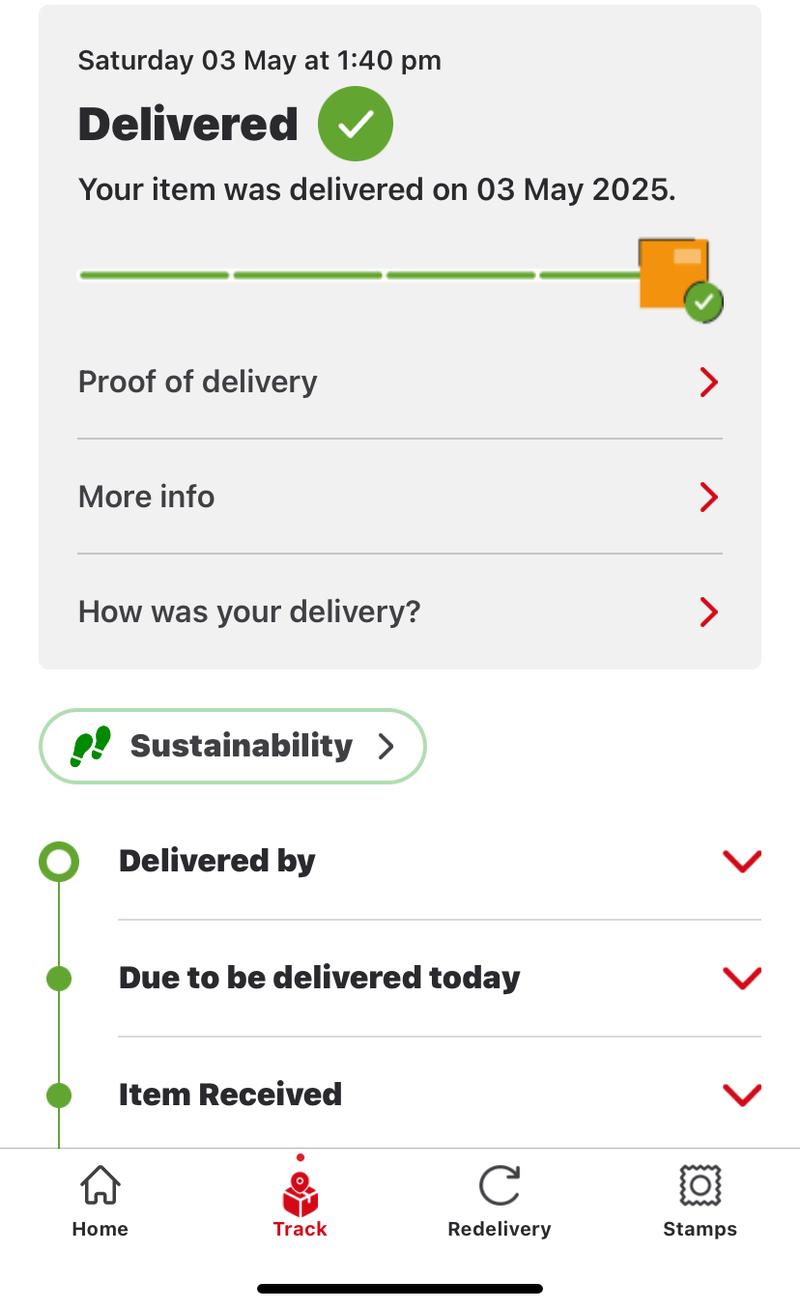This screenshot has width=800, height=1309.
Task: Tap the green Delivered checkmark icon
Action: [355, 124]
